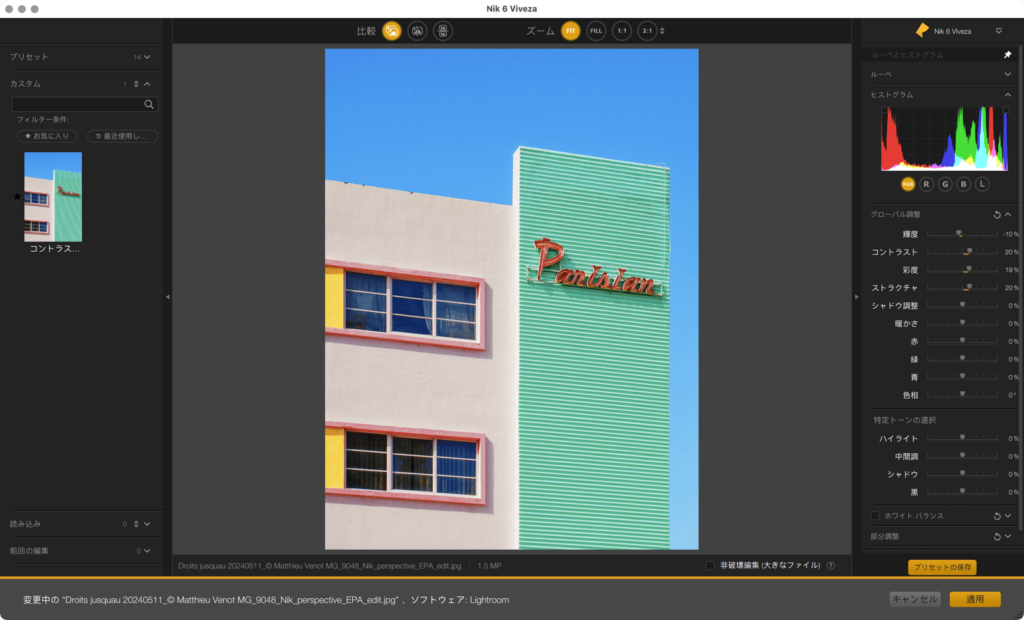Show the B histogram channel
Screen dimensions: 1024x620
(963, 184)
